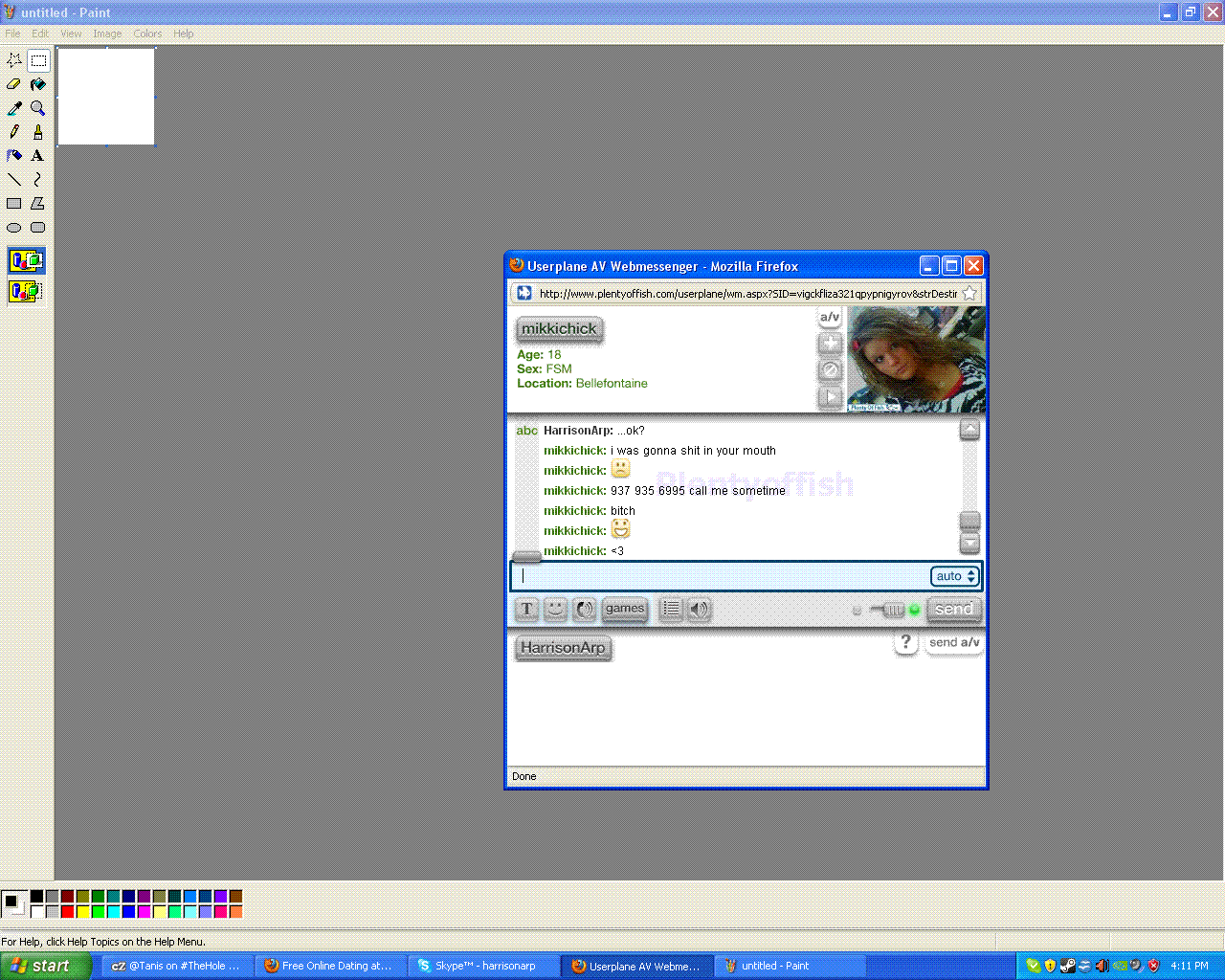Open the list icon button in messenger toolbar

[x=671, y=609]
